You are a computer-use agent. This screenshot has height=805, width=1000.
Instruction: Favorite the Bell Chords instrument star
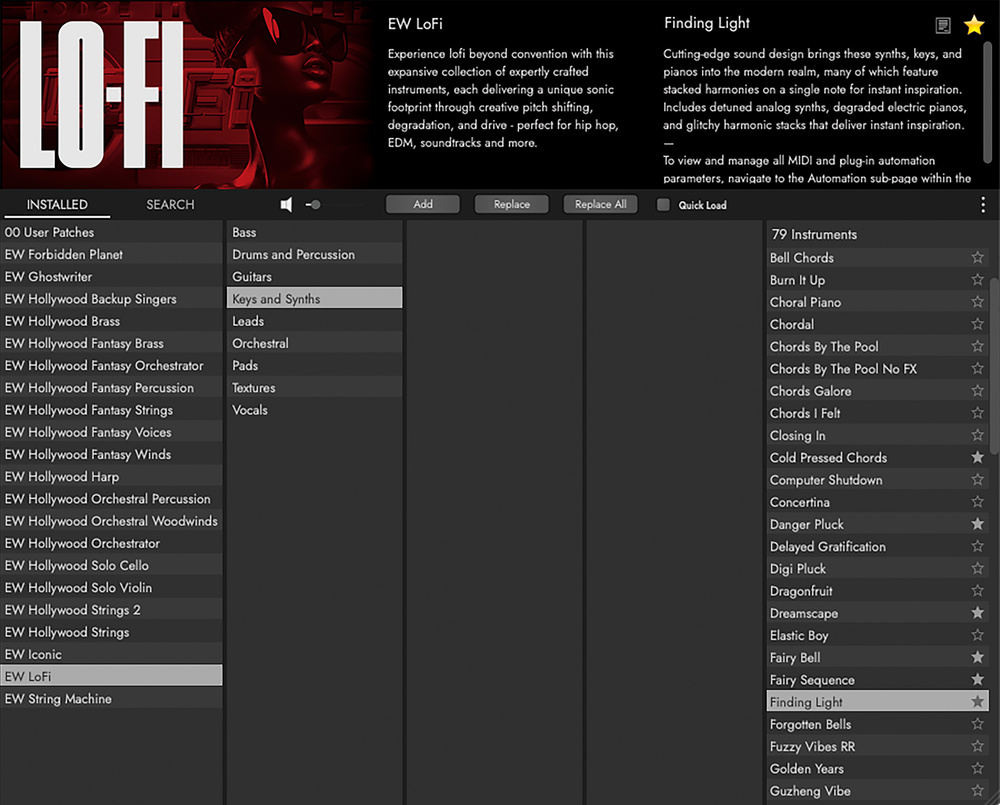[x=977, y=258]
